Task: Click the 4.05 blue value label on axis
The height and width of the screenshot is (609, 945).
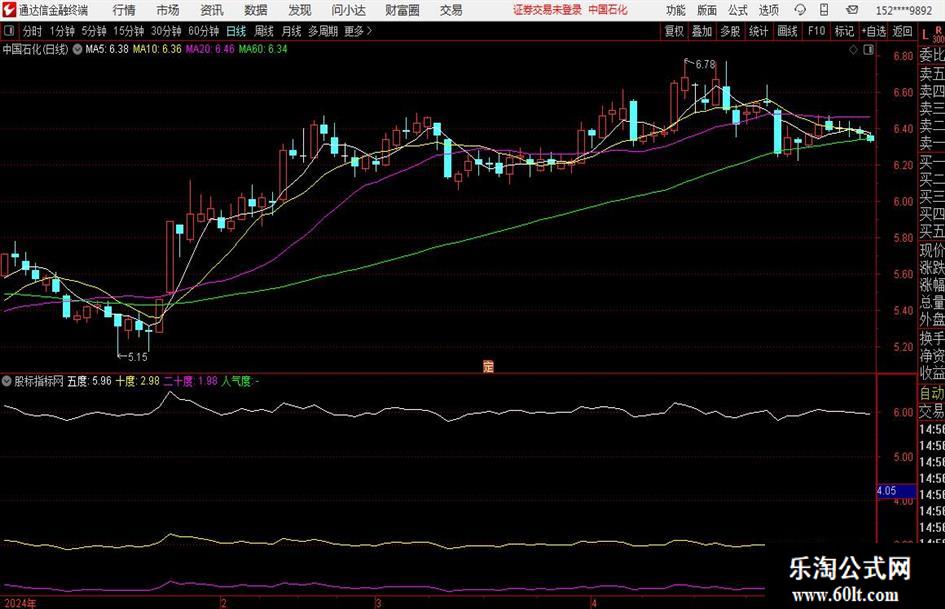Action: pos(896,491)
